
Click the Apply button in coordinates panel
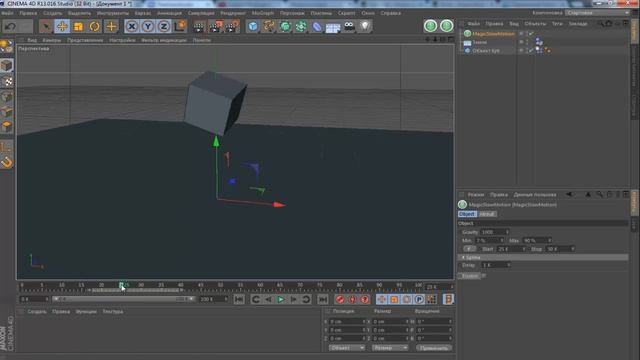pyautogui.click(x=433, y=348)
